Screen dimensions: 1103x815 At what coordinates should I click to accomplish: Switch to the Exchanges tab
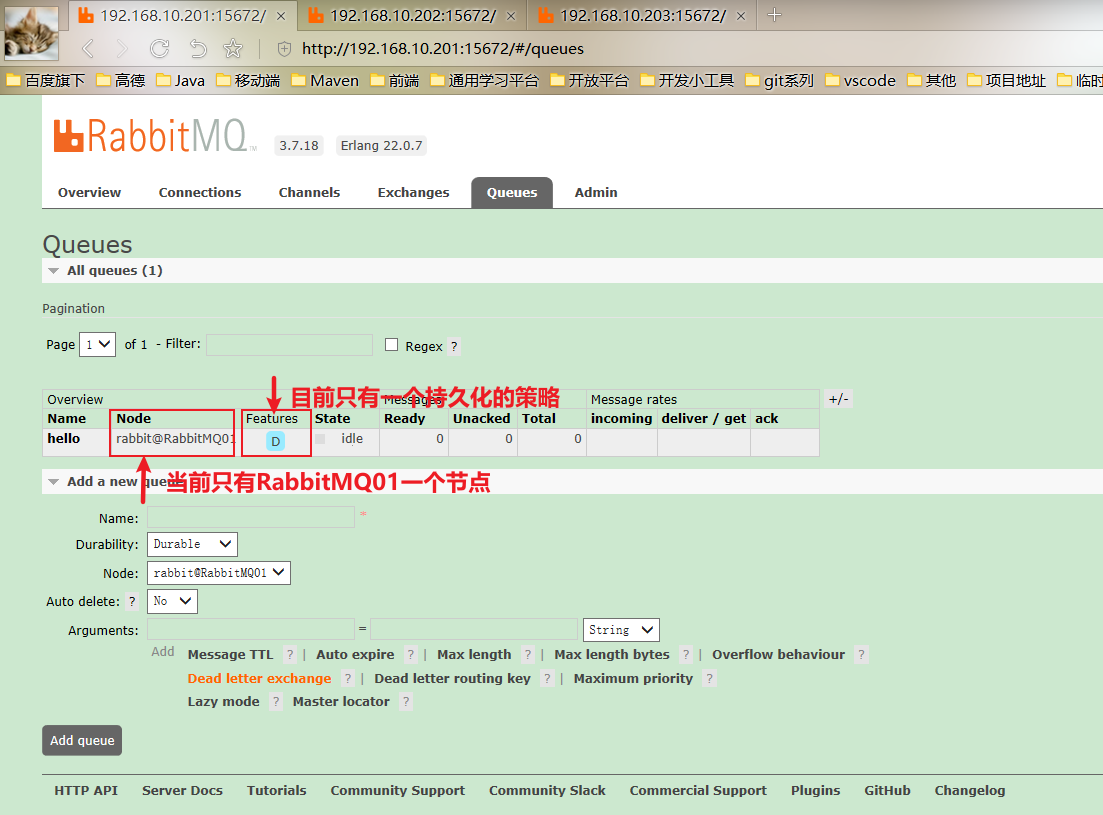click(x=414, y=193)
